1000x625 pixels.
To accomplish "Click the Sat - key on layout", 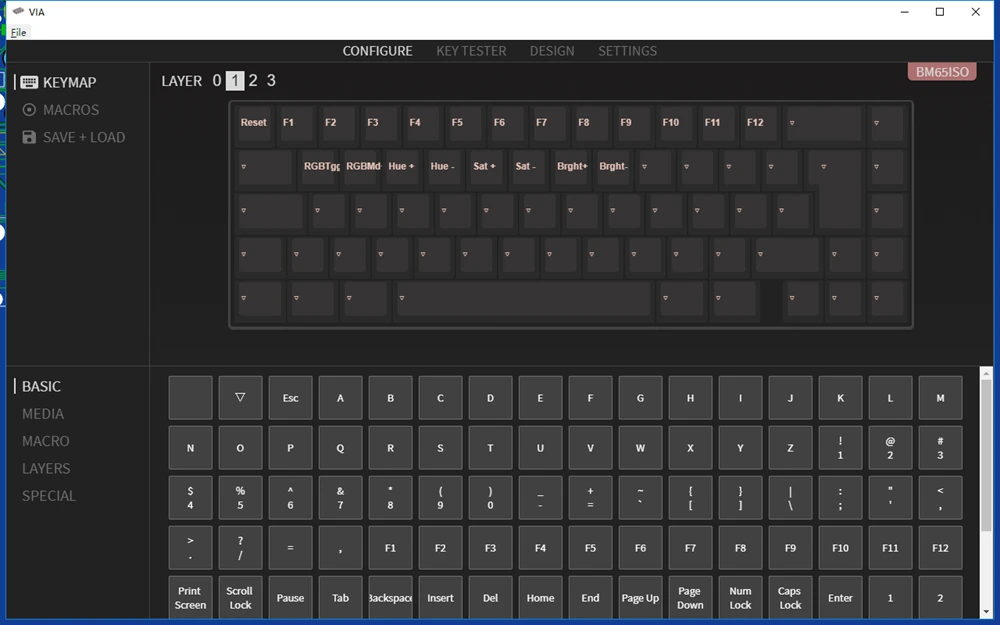I will 526,167.
